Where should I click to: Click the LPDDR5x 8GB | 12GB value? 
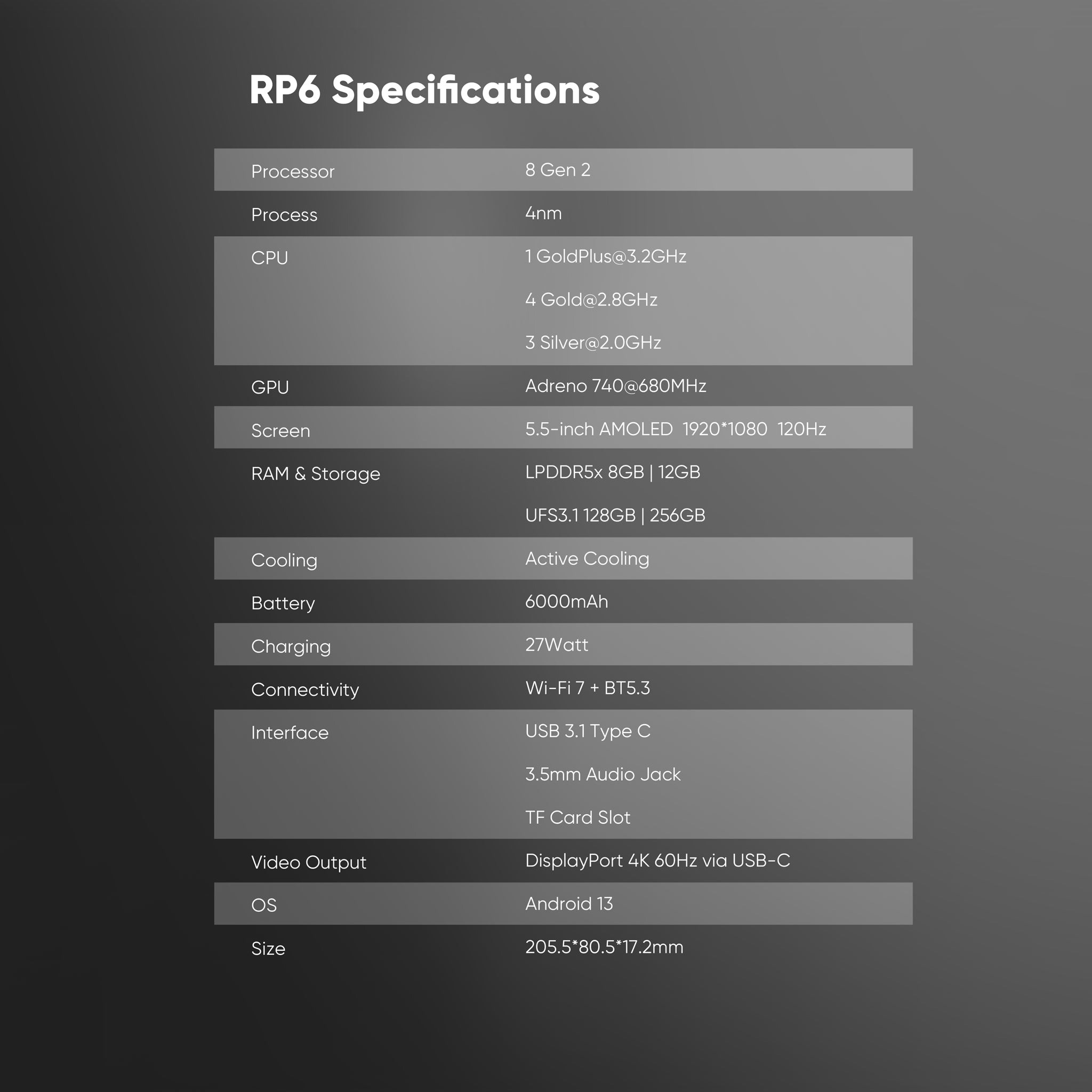tap(613, 472)
